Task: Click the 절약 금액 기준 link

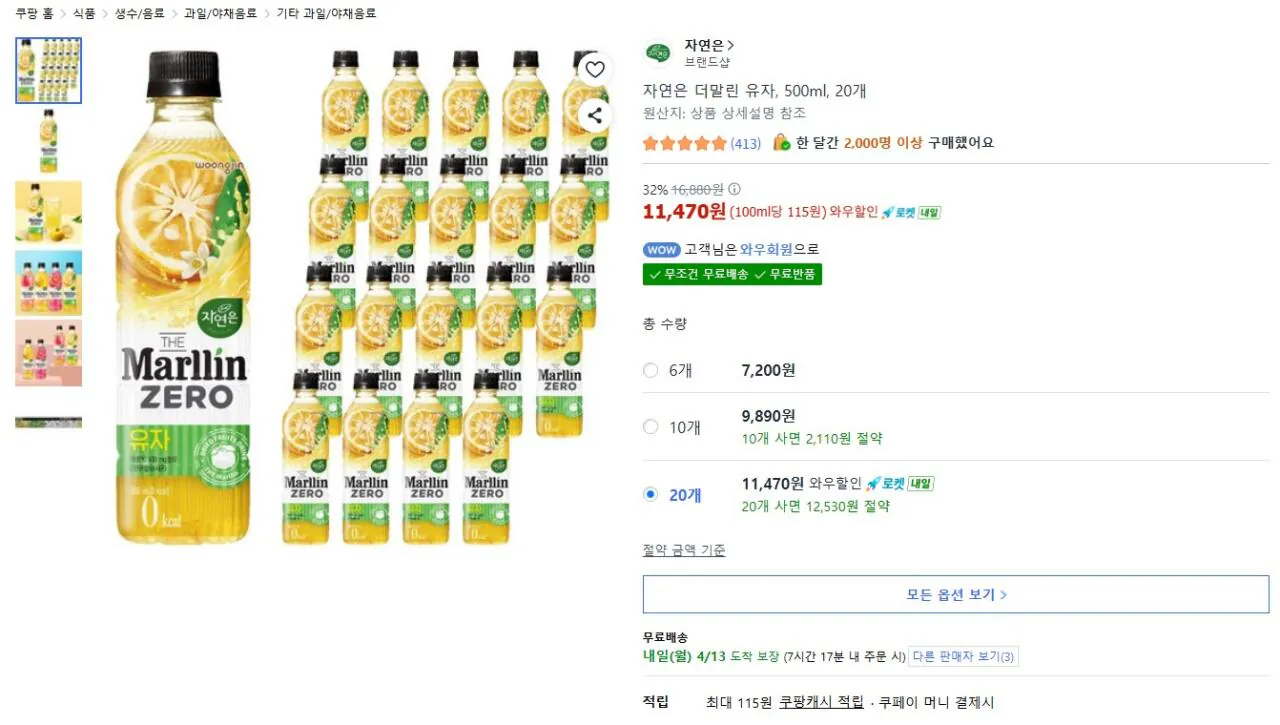Action: pyautogui.click(x=683, y=549)
